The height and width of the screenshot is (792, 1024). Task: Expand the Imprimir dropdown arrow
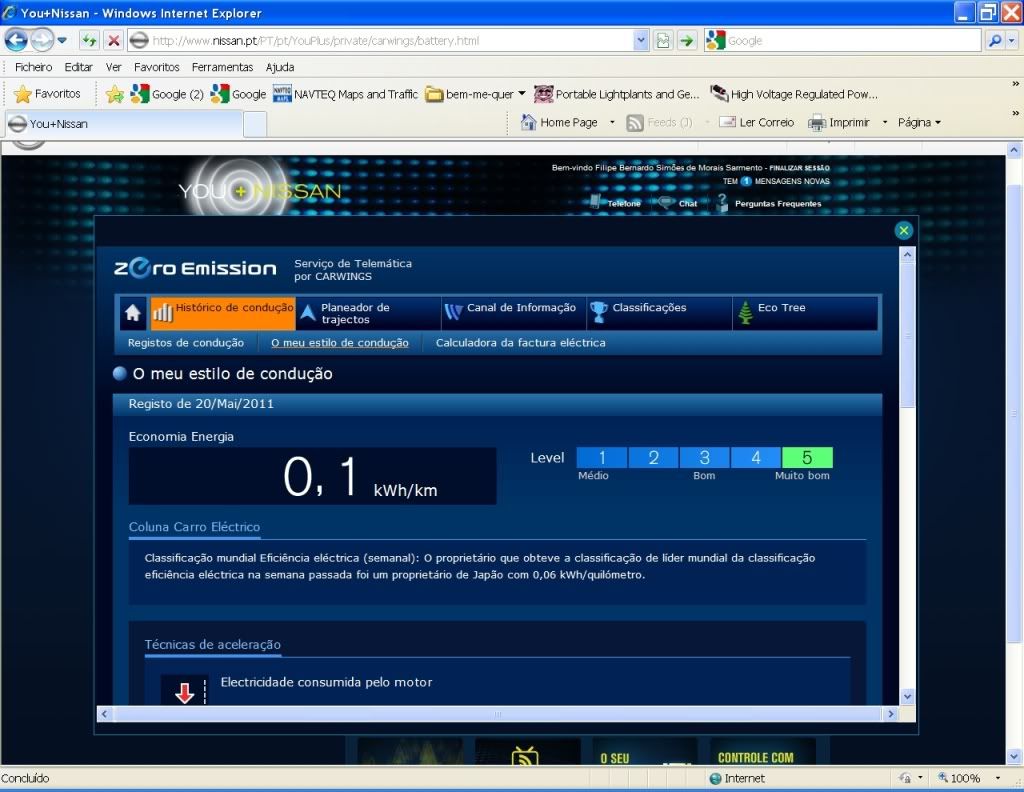885,122
